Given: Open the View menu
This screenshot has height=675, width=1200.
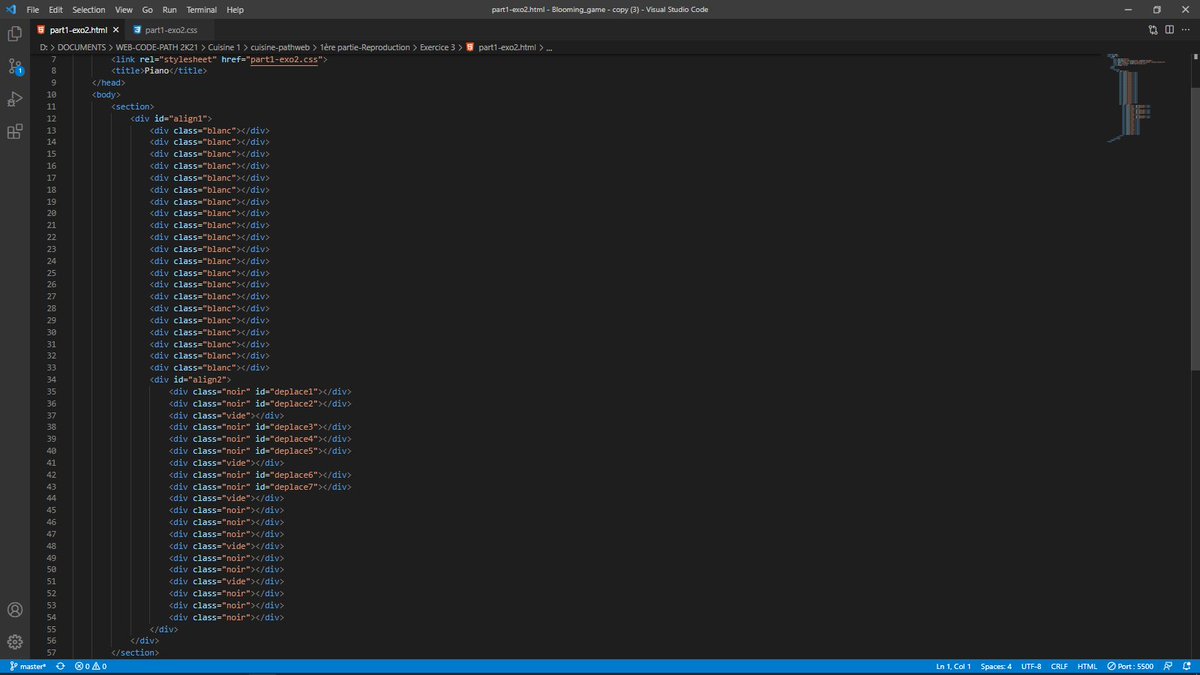Looking at the screenshot, I should (x=124, y=9).
